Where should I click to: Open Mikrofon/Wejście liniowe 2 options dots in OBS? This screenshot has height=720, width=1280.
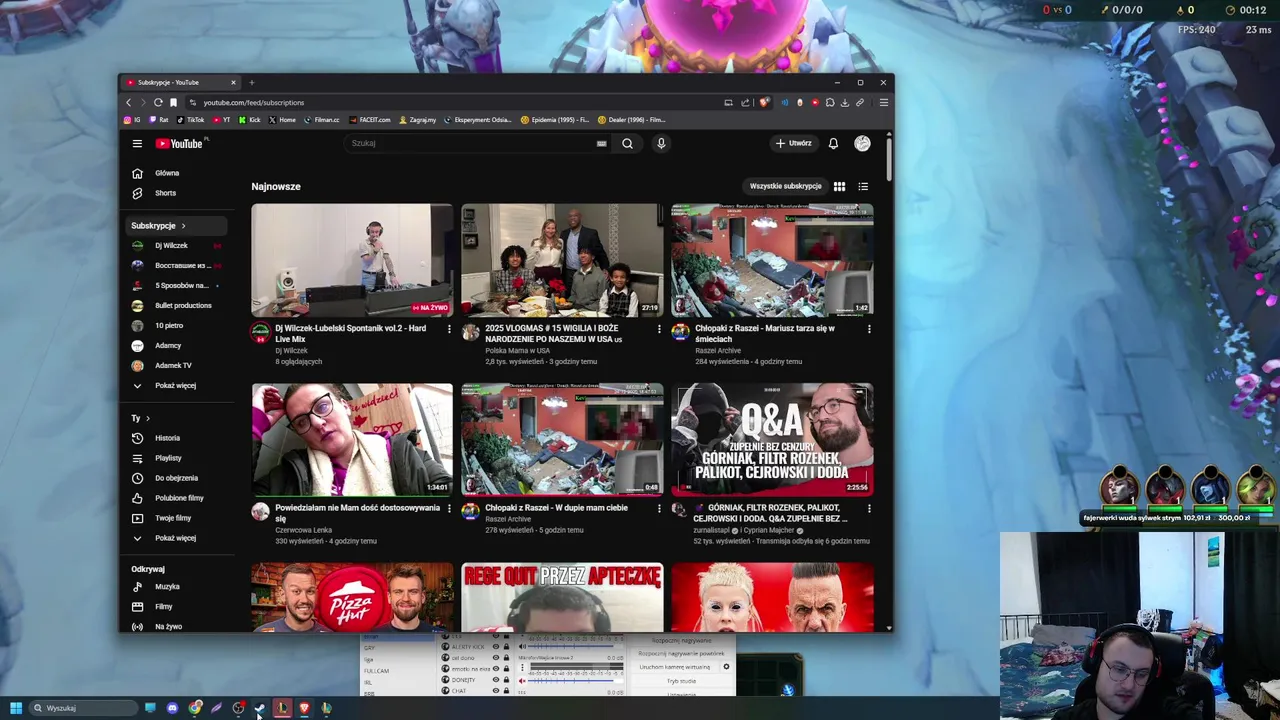point(522,667)
